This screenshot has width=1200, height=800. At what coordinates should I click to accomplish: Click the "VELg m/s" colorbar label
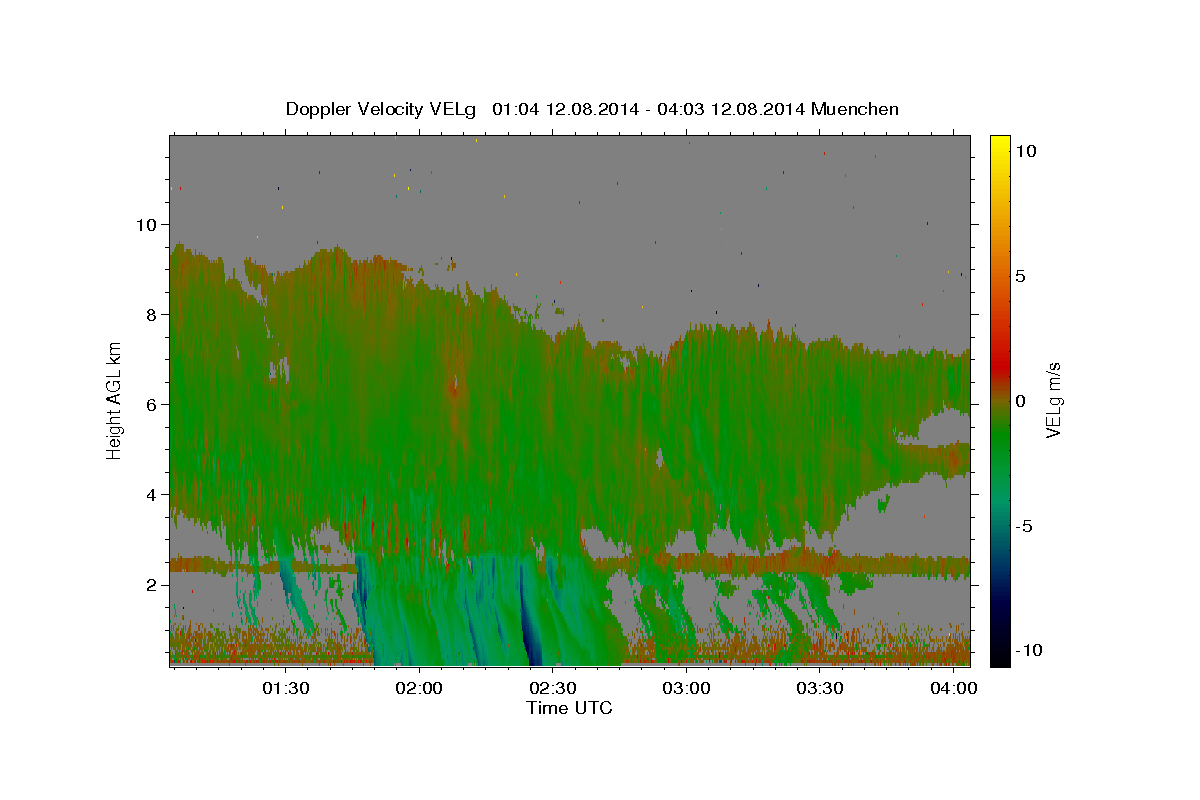click(x=1054, y=401)
